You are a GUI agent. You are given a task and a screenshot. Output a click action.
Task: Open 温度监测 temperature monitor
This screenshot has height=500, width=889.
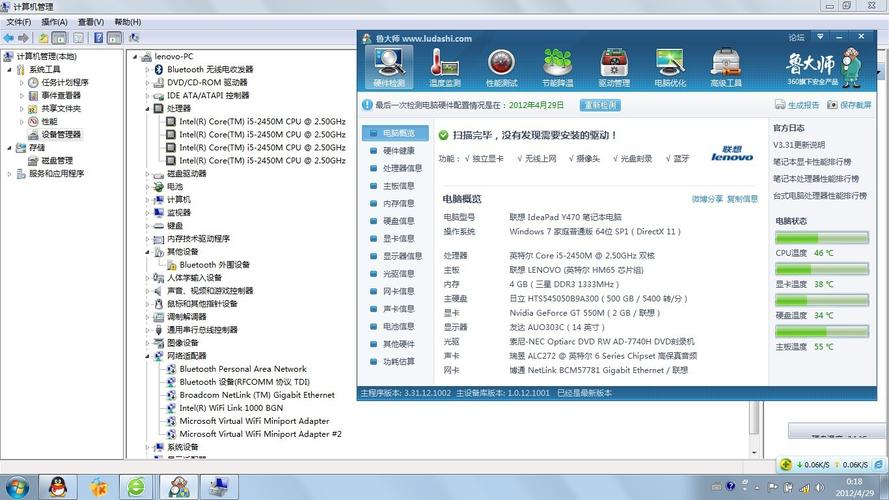444,67
